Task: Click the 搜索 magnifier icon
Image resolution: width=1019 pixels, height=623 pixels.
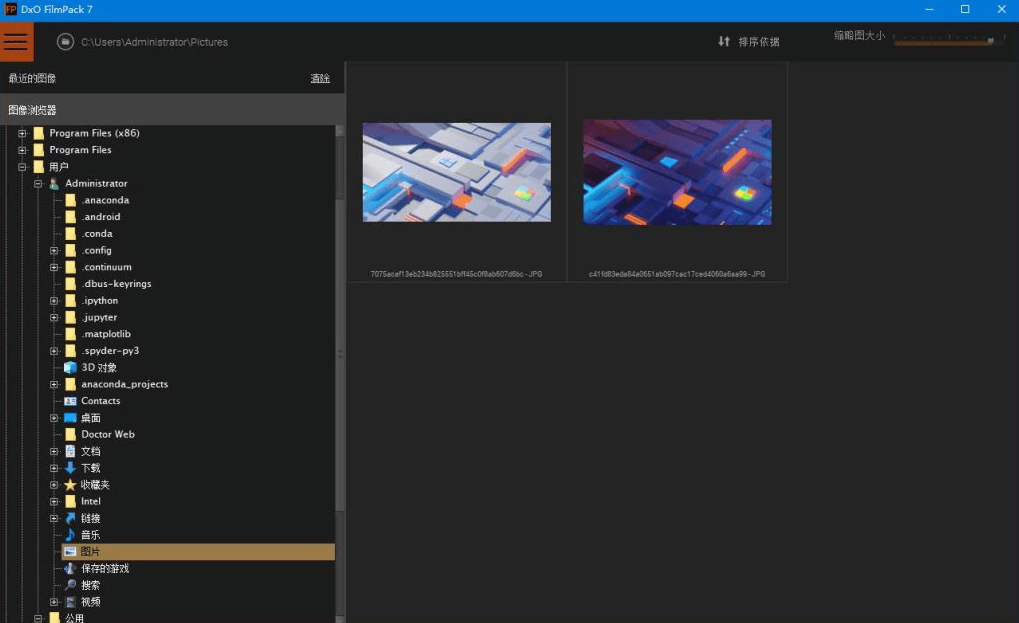Action: (x=70, y=585)
